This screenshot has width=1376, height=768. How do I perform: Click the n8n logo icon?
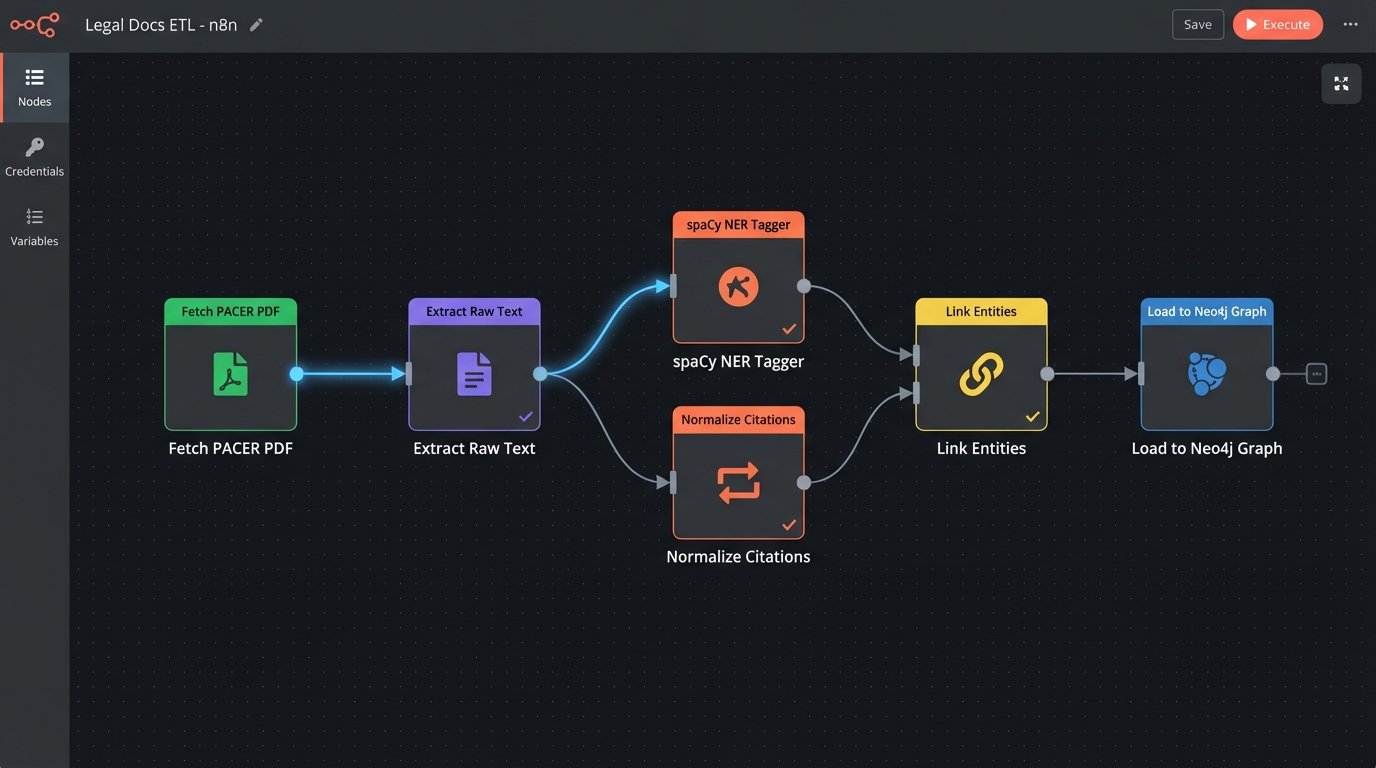(x=34, y=25)
